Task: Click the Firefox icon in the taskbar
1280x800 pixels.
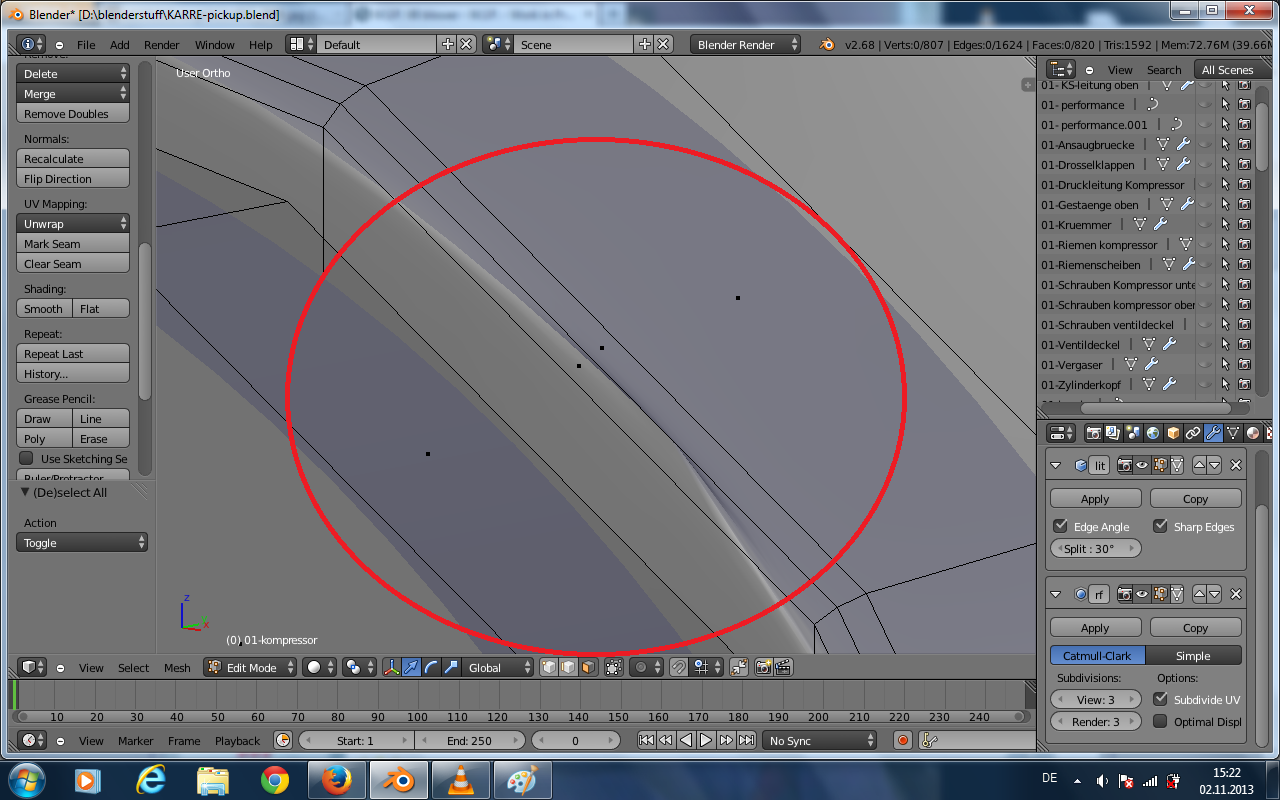Action: click(x=337, y=780)
